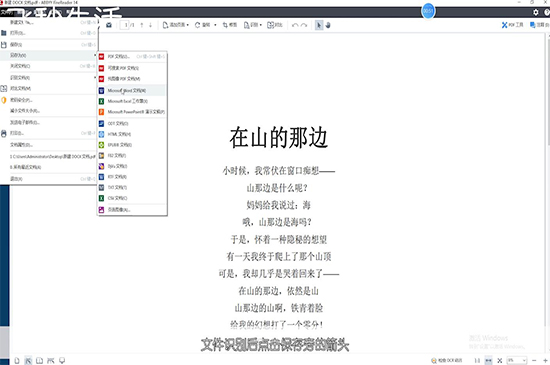Open the zoom percentage dropdown
The width and height of the screenshot is (550, 365).
coord(517,360)
